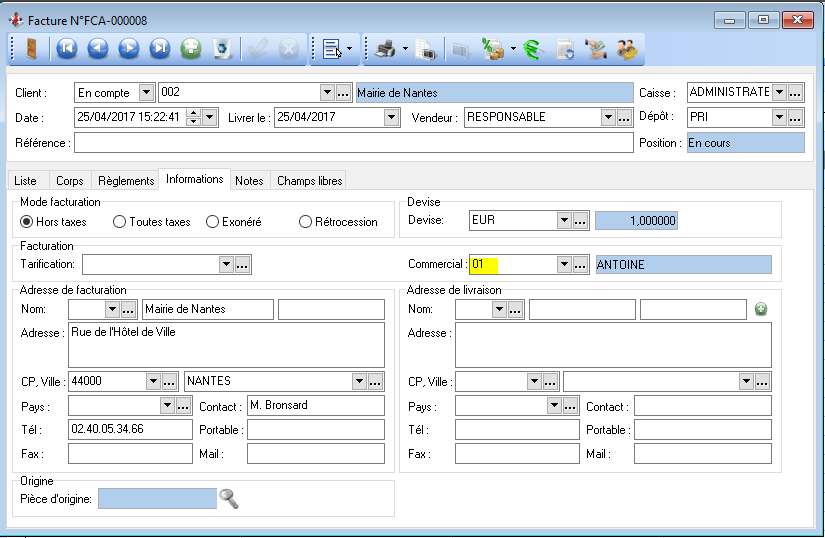Click the ellipsis button next to Dépôt
Image resolution: width=825 pixels, height=538 pixels.
pyautogui.click(x=796, y=117)
